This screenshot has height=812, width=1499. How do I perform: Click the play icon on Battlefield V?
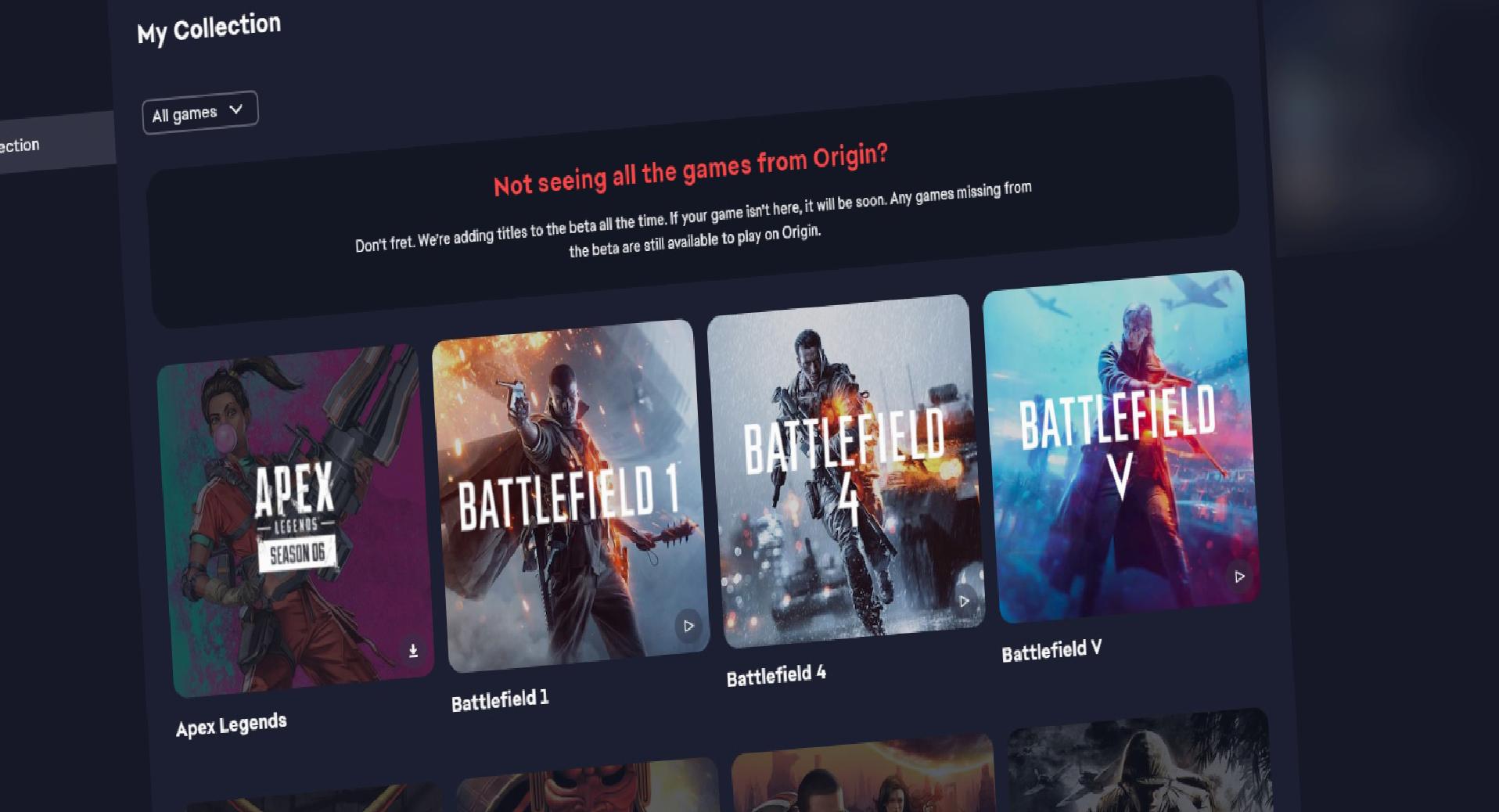pyautogui.click(x=1239, y=577)
